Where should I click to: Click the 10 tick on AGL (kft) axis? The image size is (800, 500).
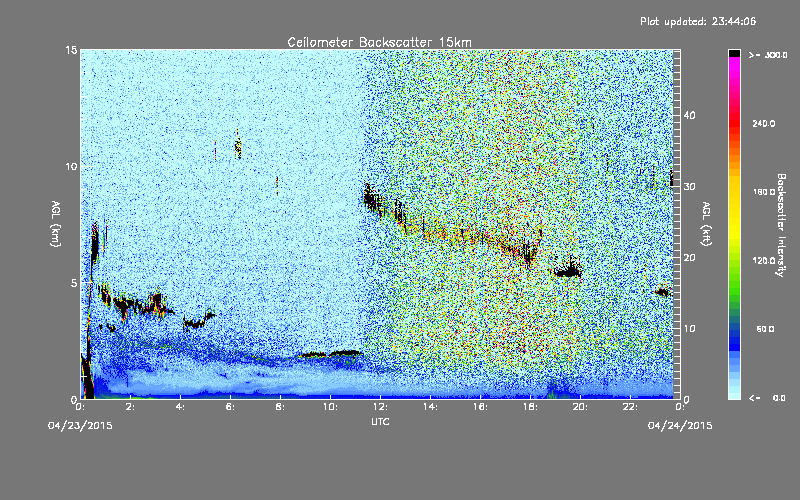pyautogui.click(x=689, y=329)
